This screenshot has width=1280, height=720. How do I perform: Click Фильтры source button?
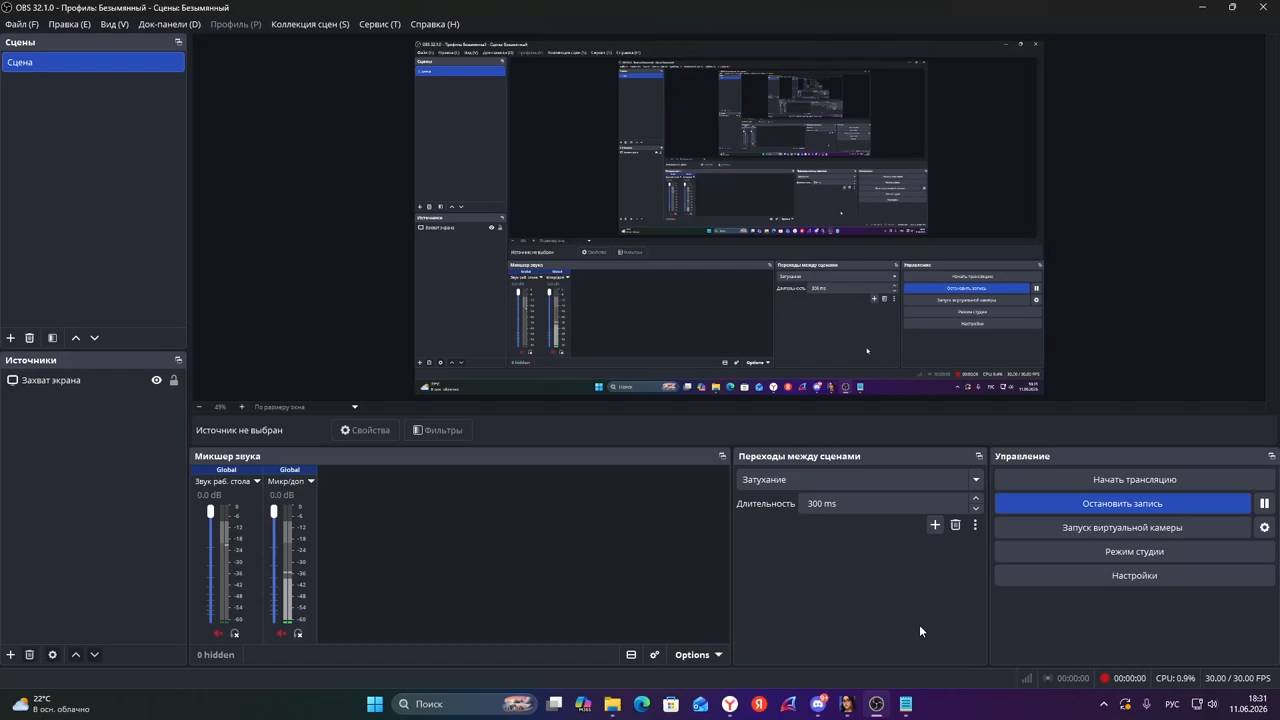coord(438,430)
